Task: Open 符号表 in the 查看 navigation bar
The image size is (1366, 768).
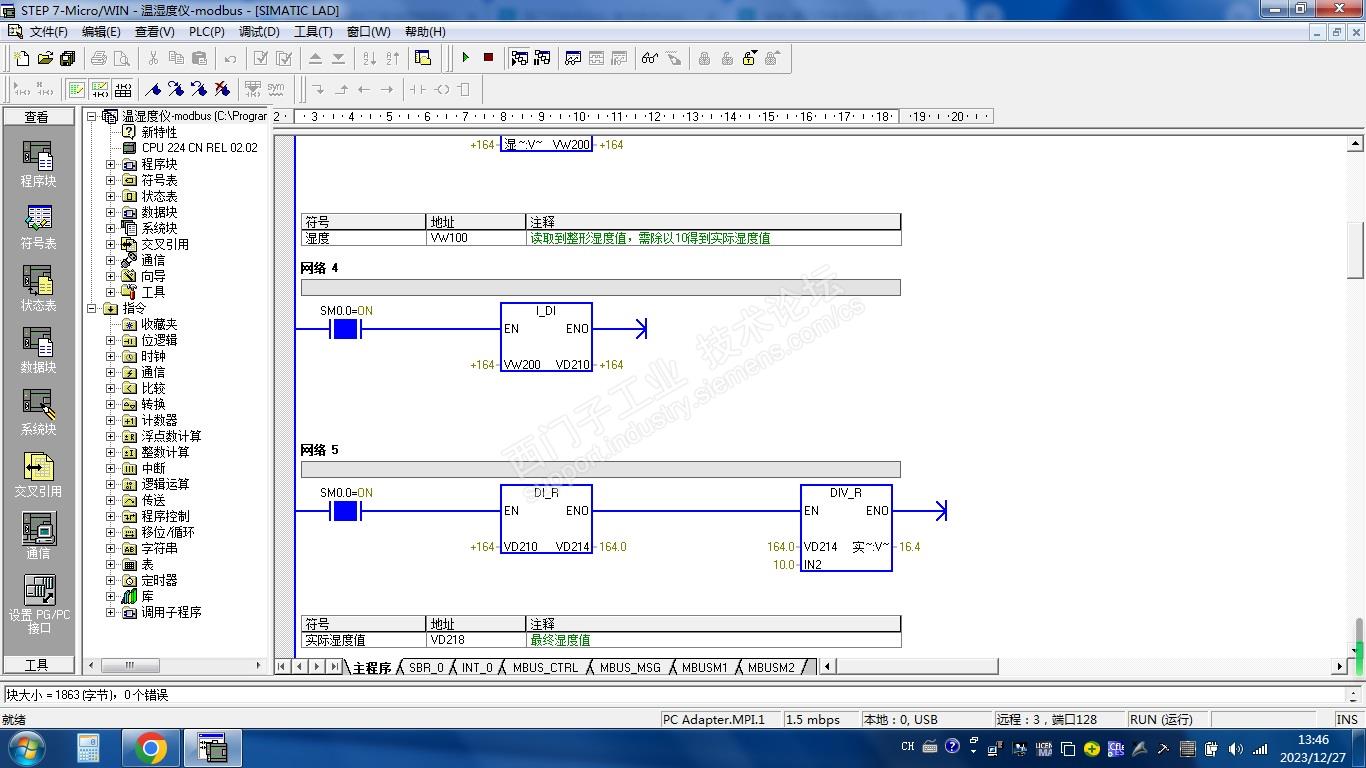Action: [x=38, y=226]
